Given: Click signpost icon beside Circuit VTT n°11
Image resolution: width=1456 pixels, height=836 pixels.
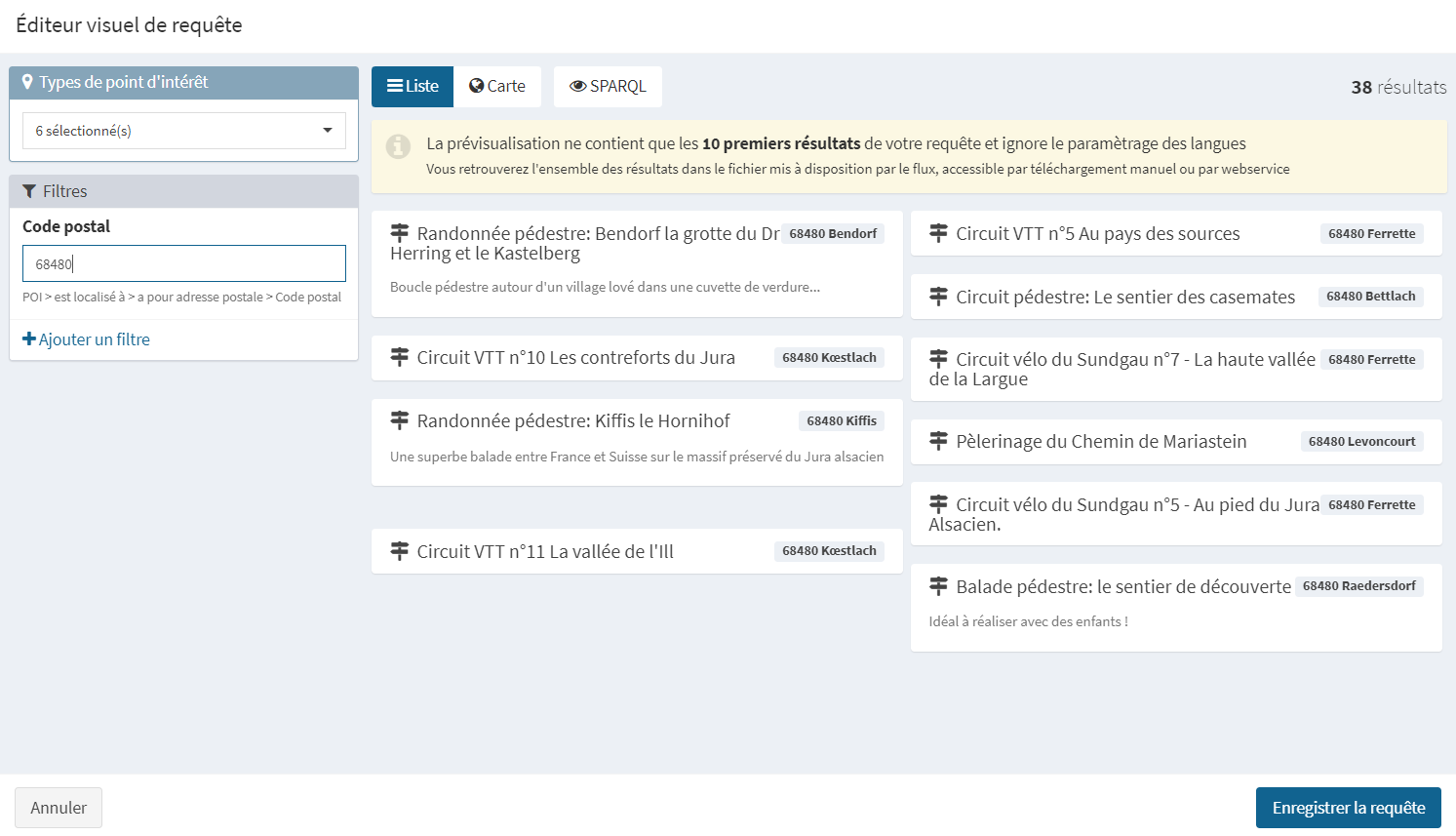Looking at the screenshot, I should click(399, 552).
